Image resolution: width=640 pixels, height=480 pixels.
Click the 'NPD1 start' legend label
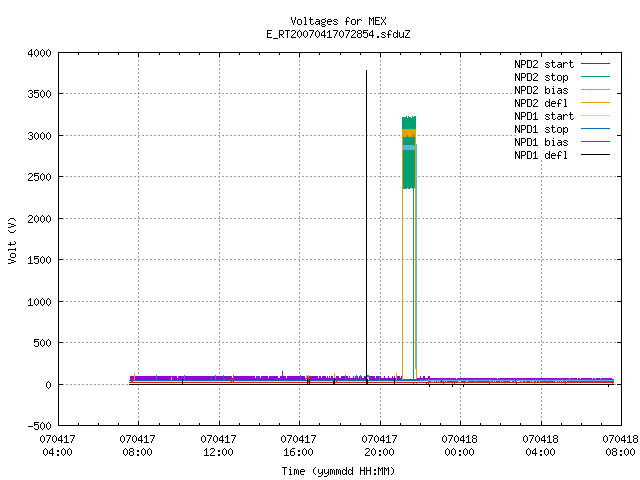(544, 116)
